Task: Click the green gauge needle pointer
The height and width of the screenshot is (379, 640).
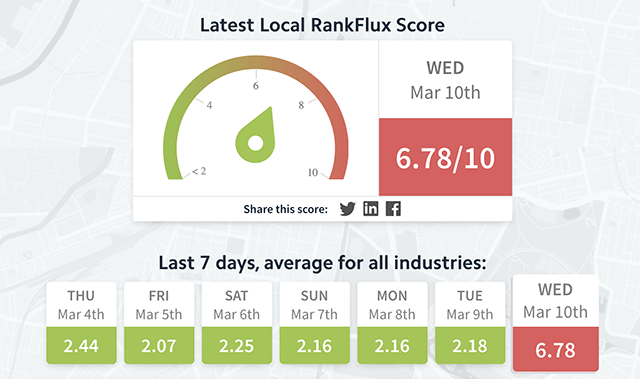Action: (256, 135)
